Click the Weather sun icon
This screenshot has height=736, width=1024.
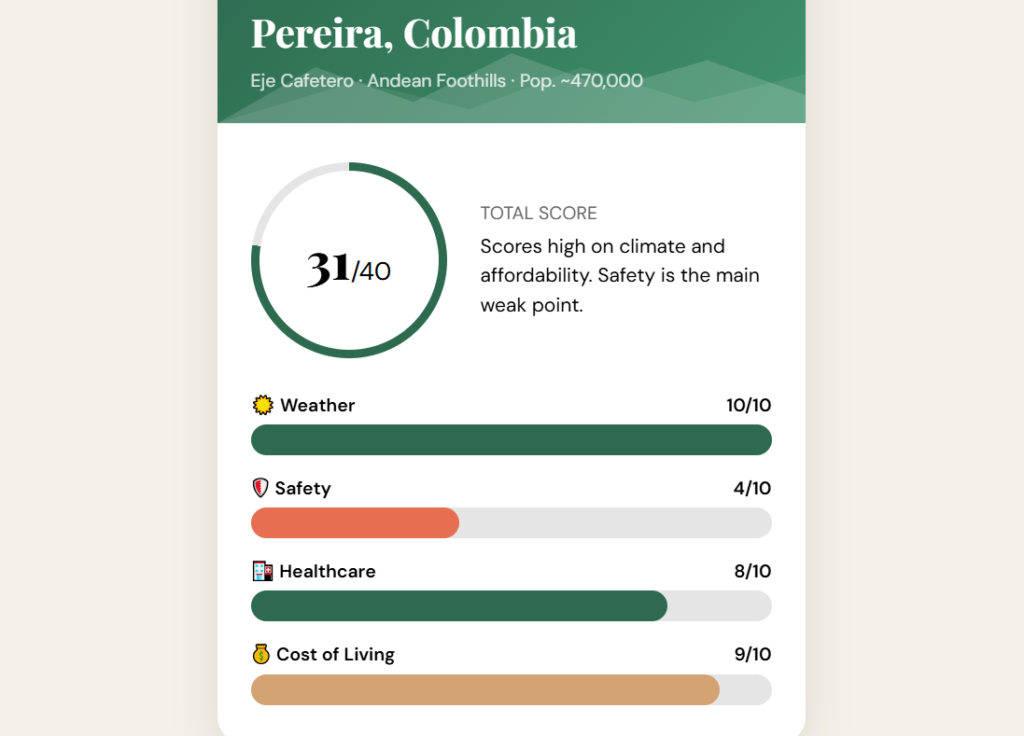click(263, 405)
